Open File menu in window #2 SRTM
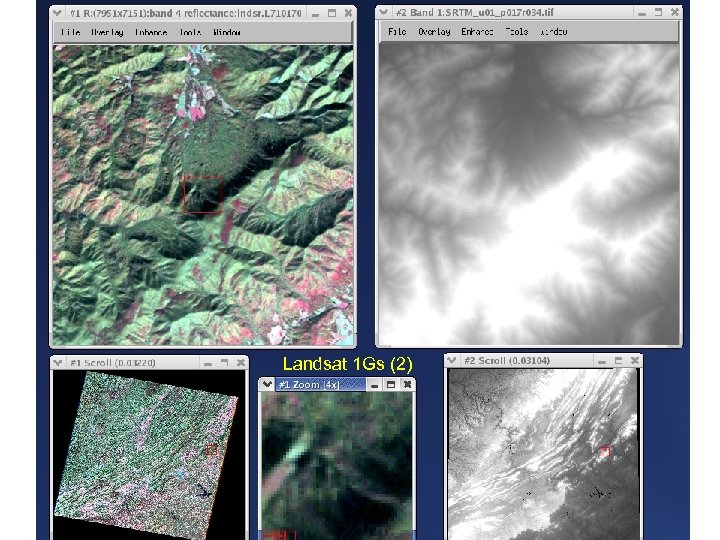Screen dimensions: 720x540 click(397, 32)
